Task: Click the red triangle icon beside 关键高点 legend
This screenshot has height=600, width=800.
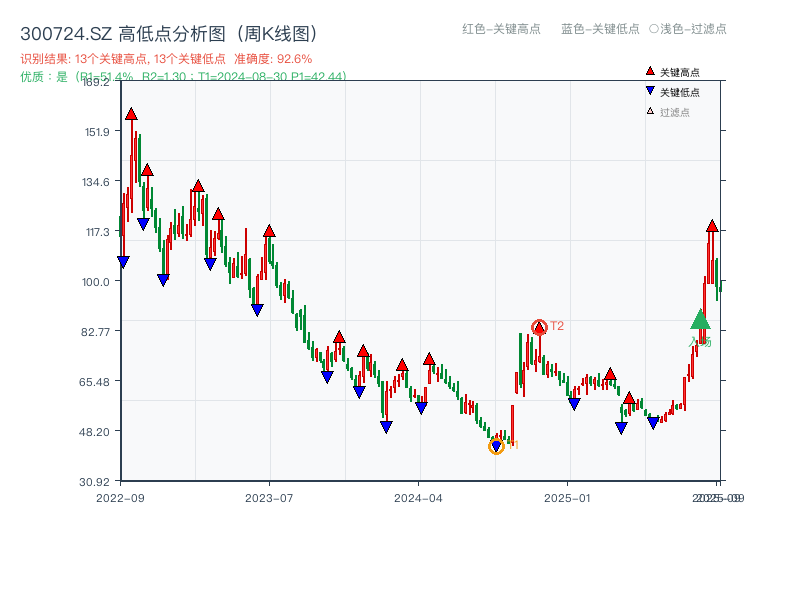Action: point(650,71)
